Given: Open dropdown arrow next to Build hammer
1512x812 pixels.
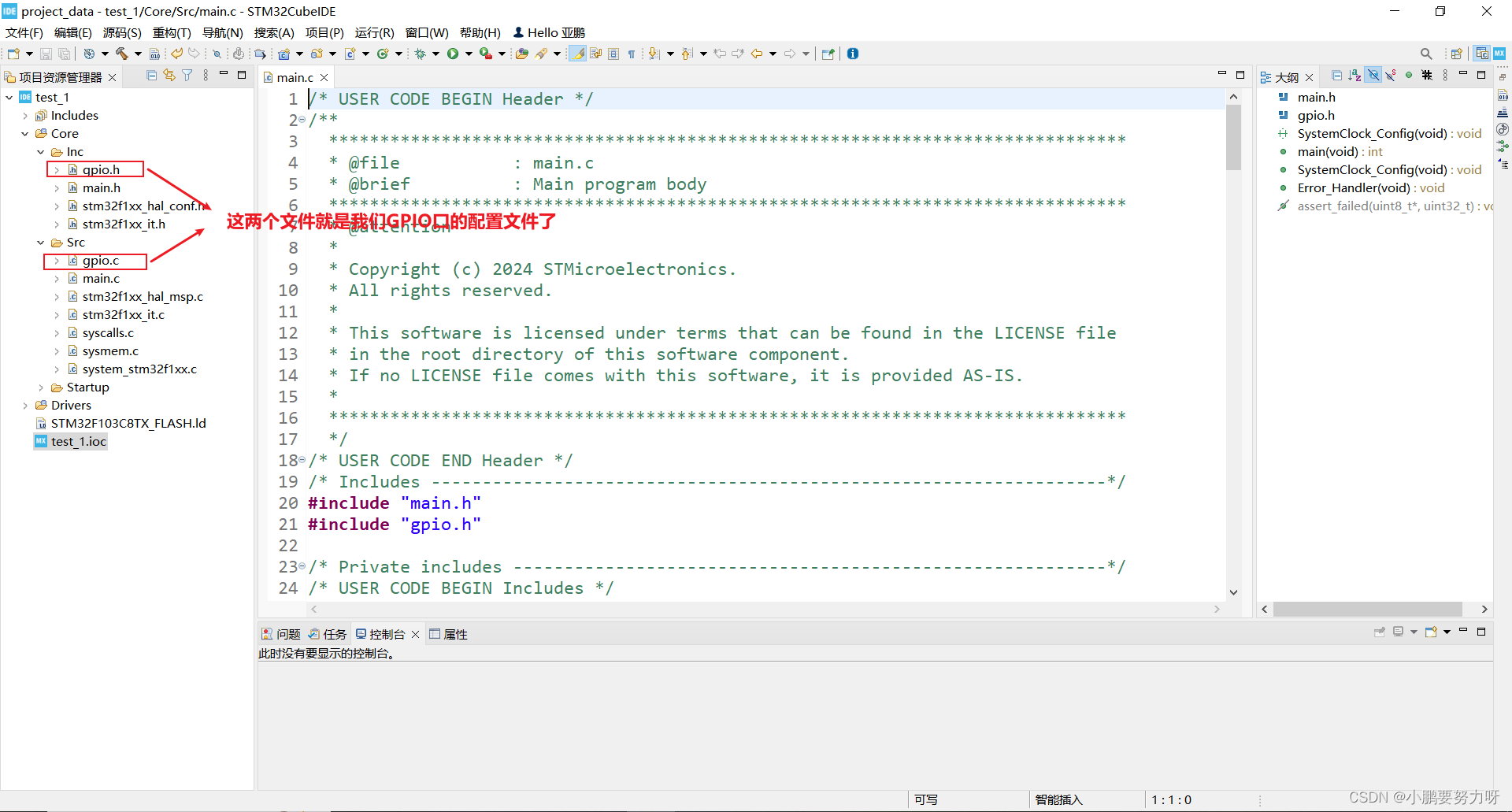Looking at the screenshot, I should 138,54.
